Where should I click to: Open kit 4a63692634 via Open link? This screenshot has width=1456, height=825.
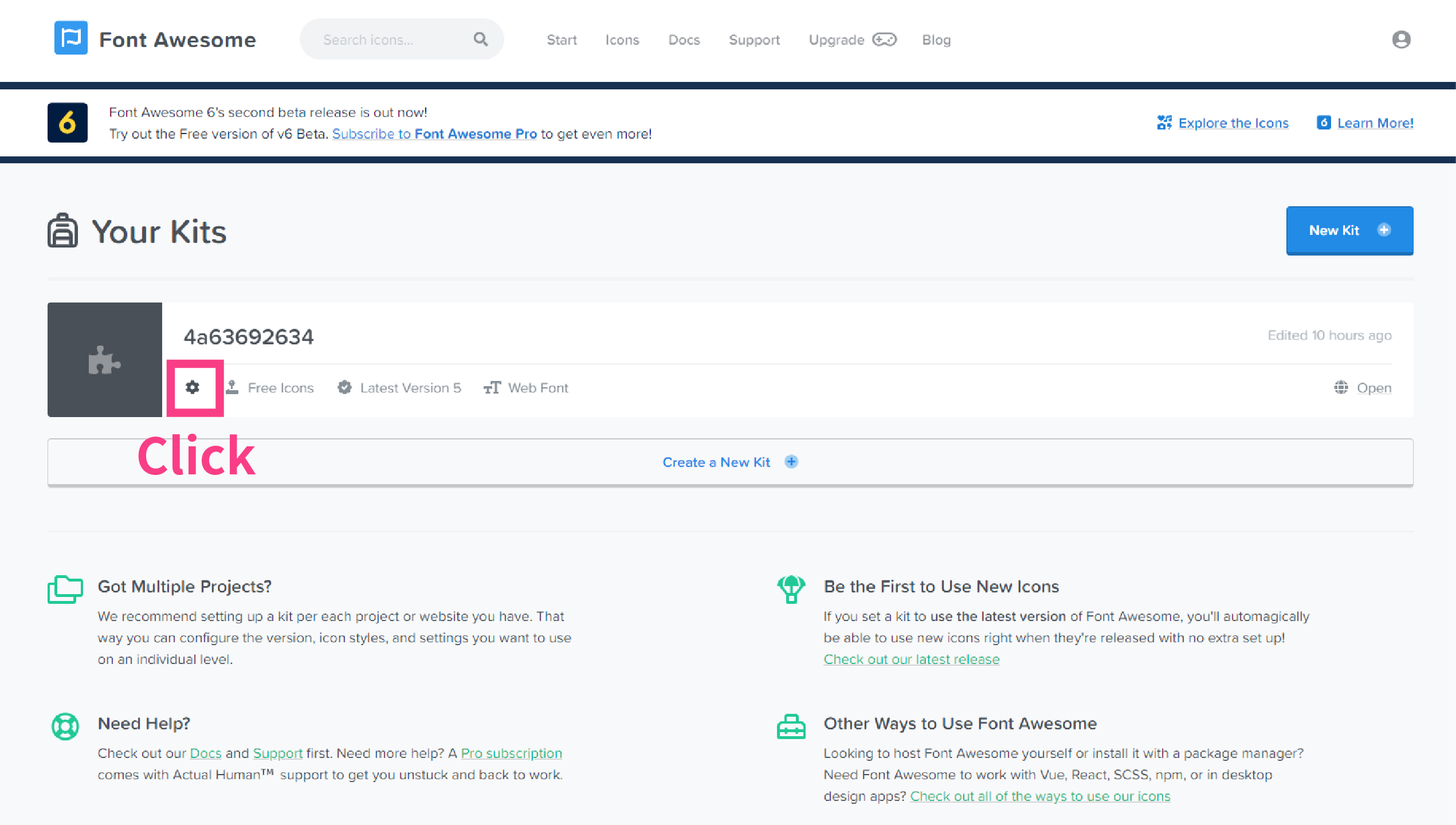pyautogui.click(x=1373, y=388)
